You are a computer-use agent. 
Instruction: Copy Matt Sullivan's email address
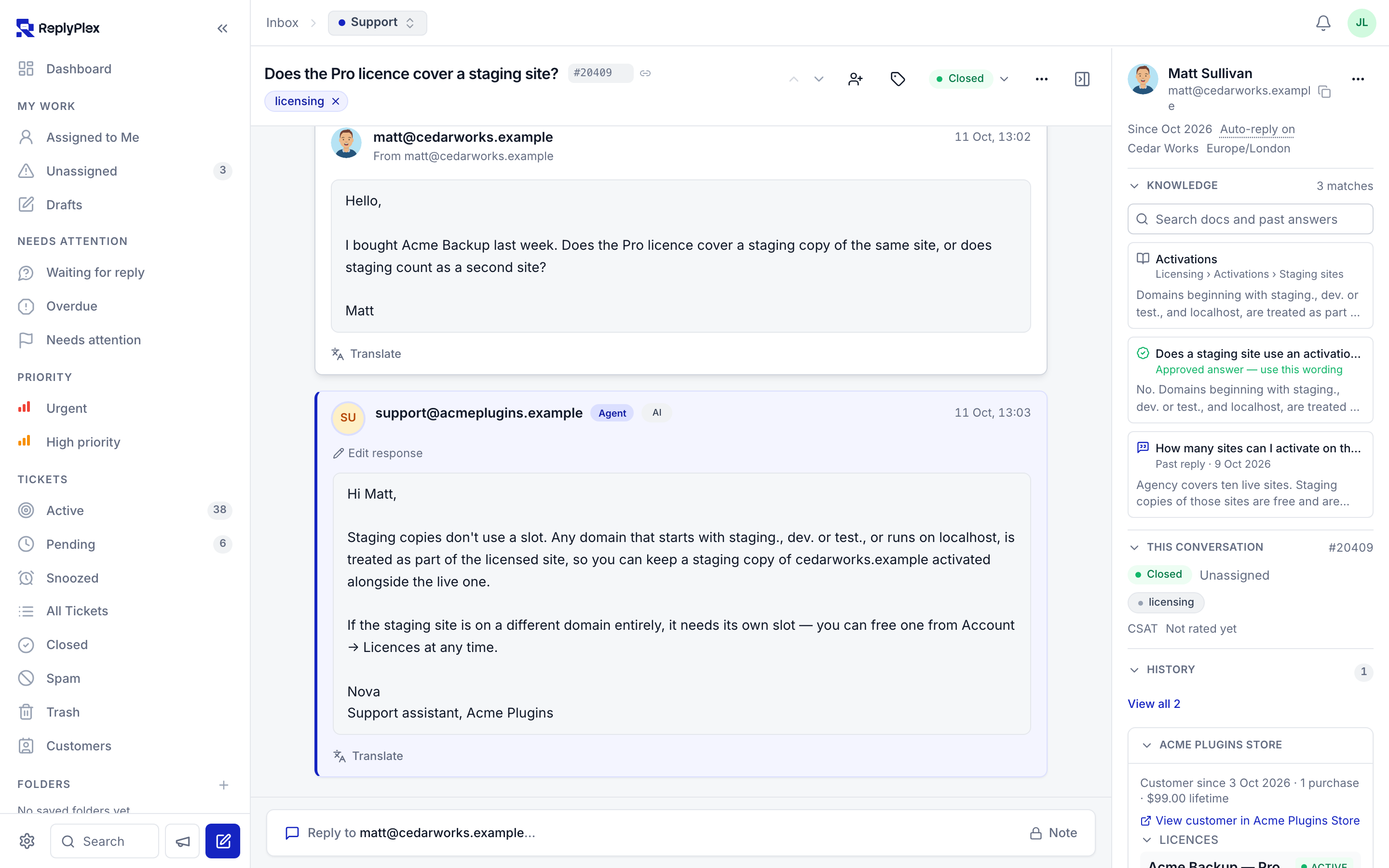click(1325, 91)
